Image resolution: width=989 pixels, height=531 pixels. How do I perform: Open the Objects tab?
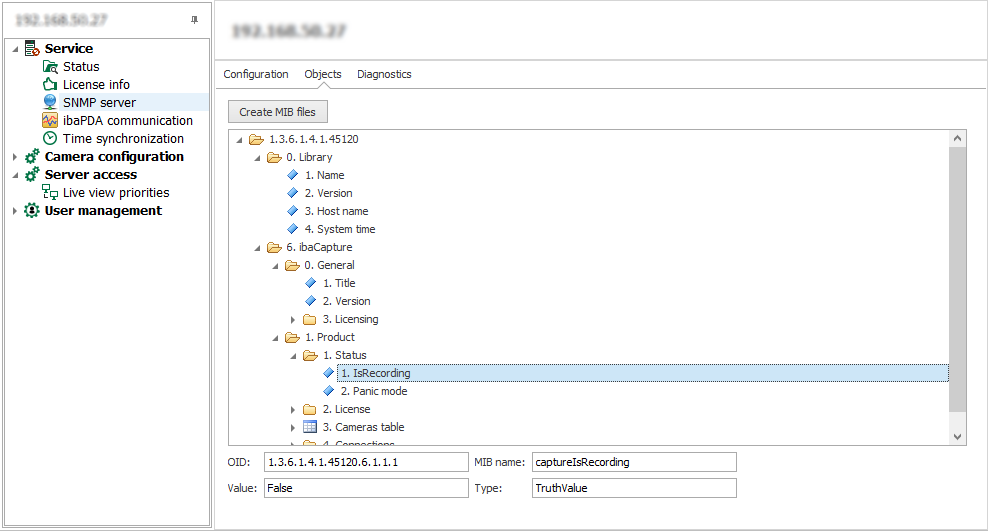click(322, 74)
